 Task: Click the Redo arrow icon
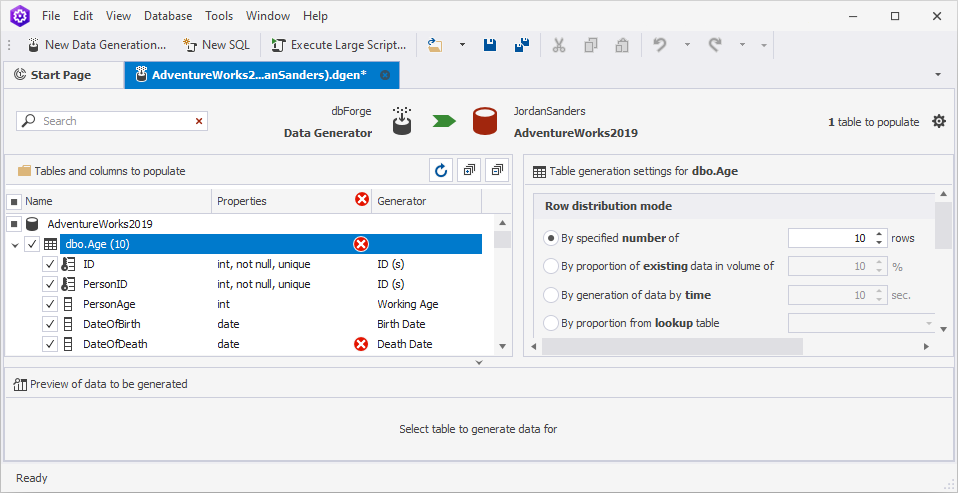[715, 45]
